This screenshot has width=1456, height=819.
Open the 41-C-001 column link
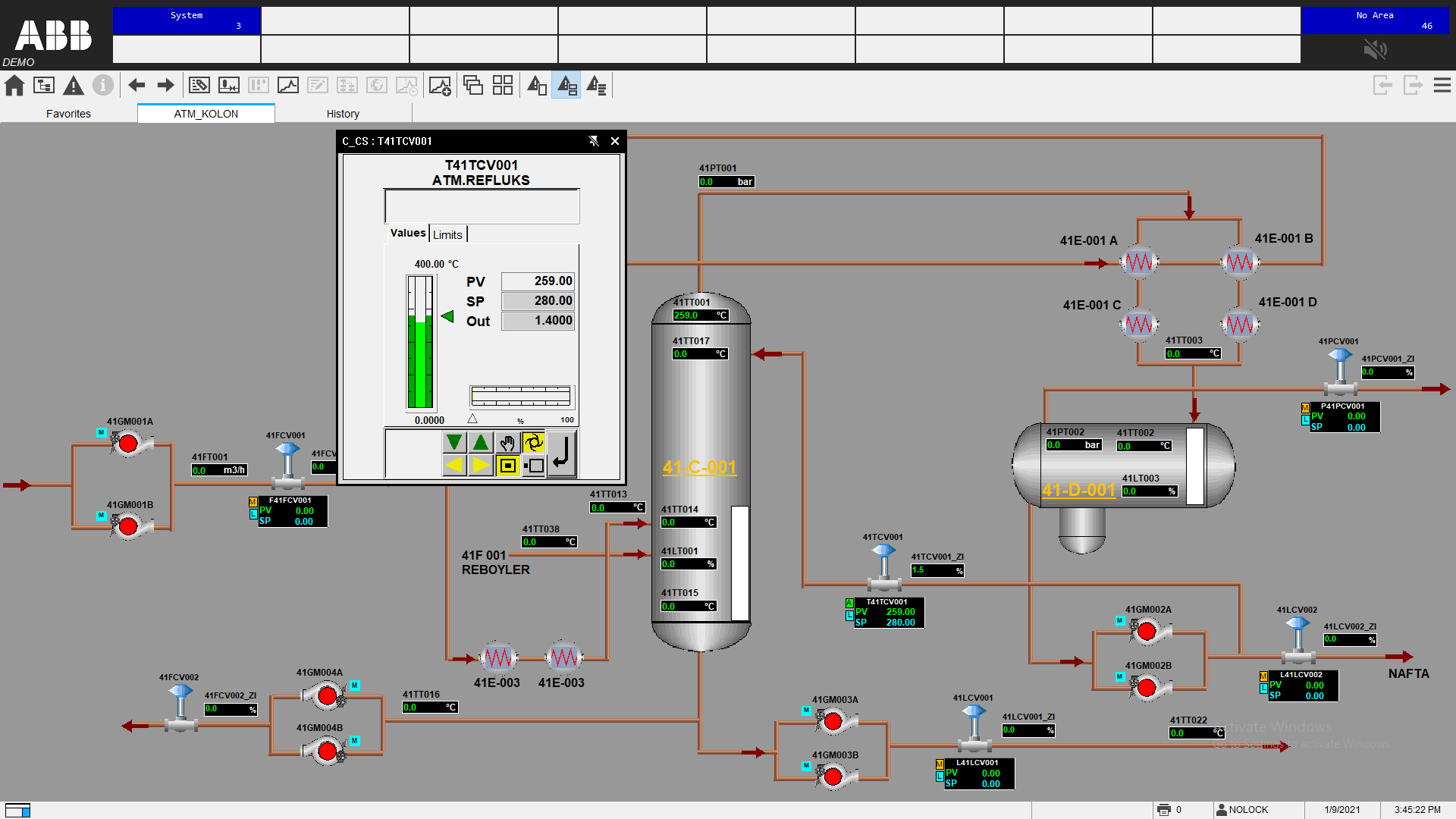pyautogui.click(x=699, y=467)
